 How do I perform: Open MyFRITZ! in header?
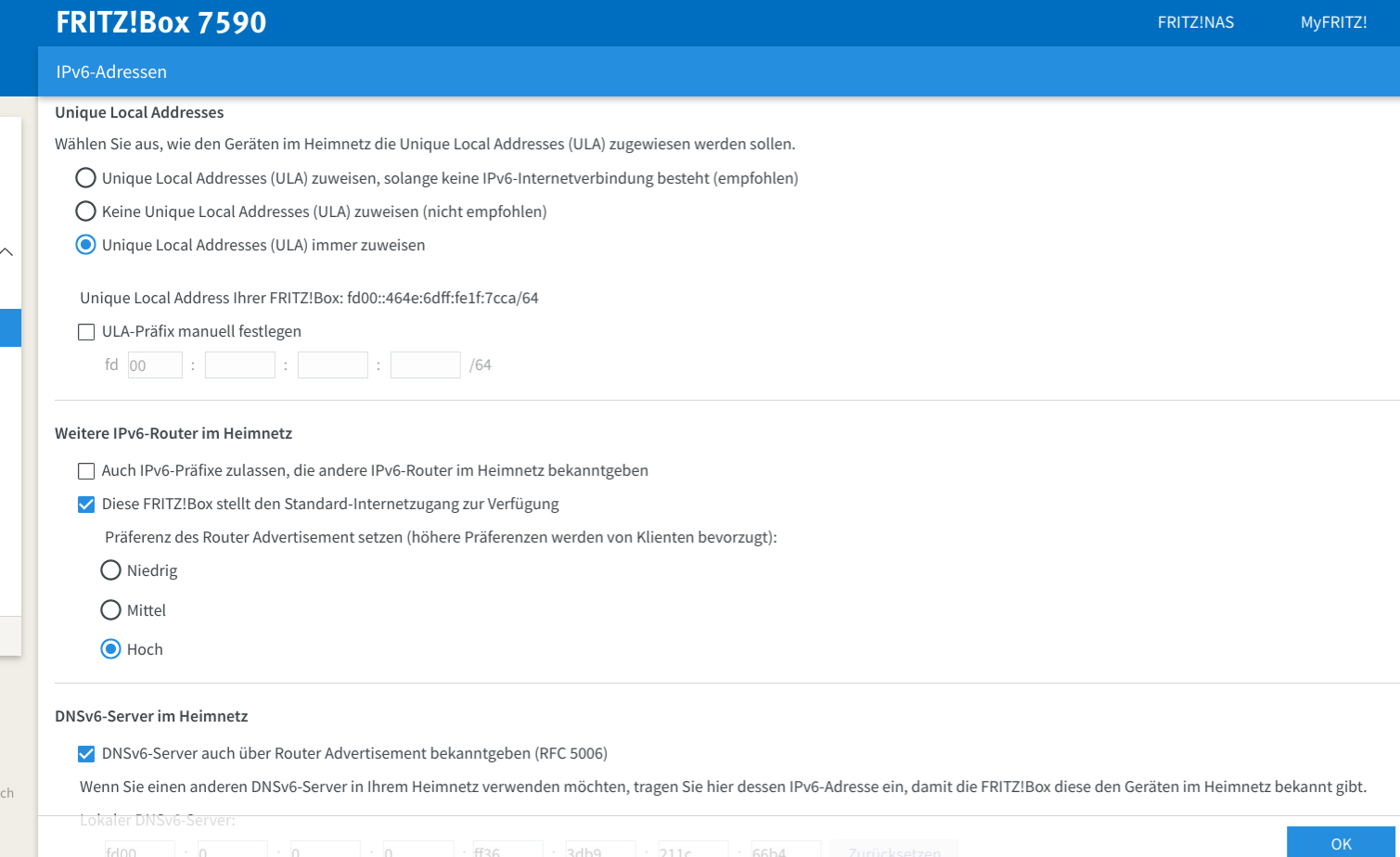tap(1333, 22)
